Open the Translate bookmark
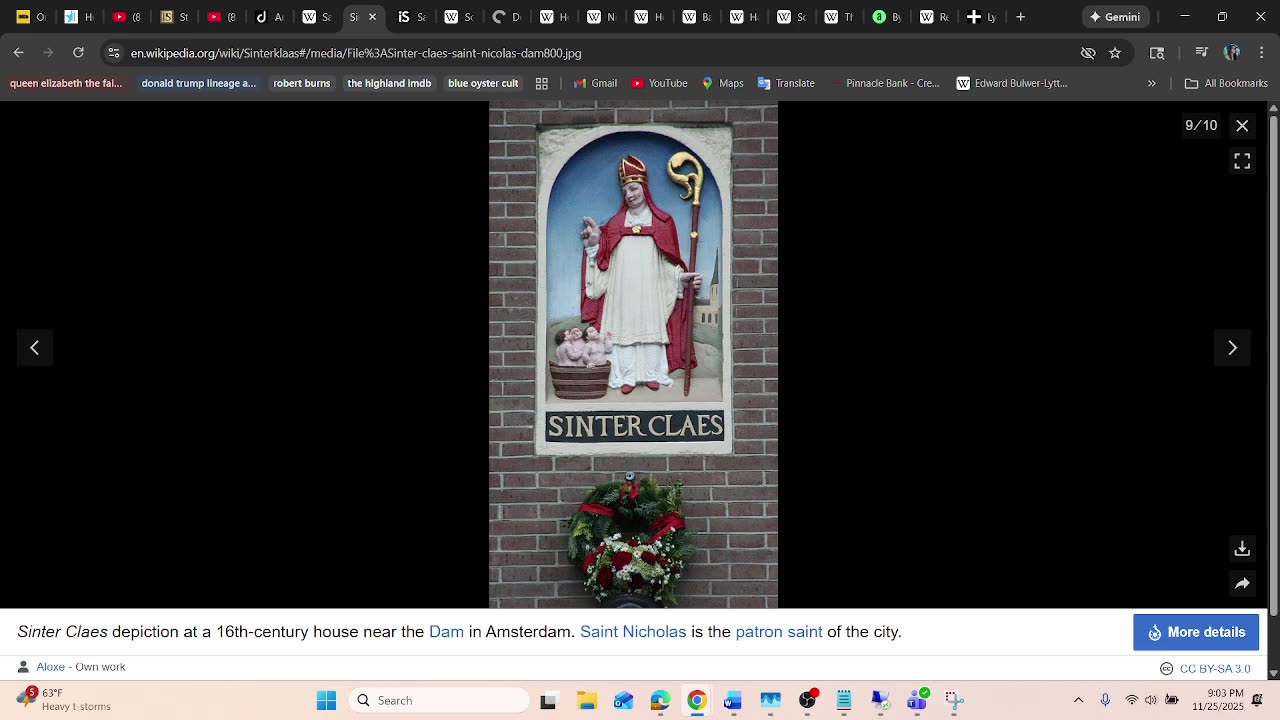Screen dimensions: 1280x720 (786, 83)
